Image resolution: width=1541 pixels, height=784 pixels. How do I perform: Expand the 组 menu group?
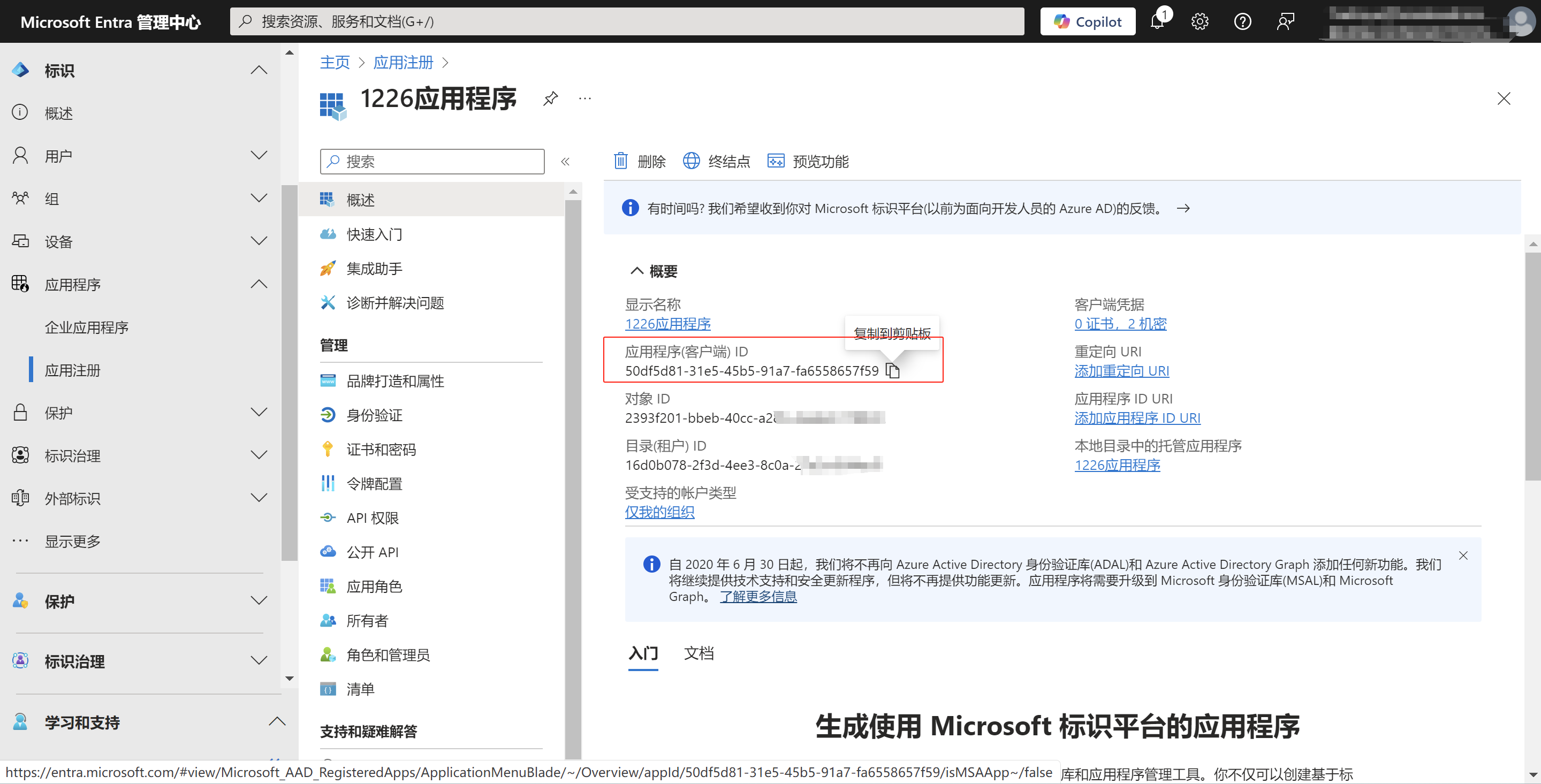point(259,199)
